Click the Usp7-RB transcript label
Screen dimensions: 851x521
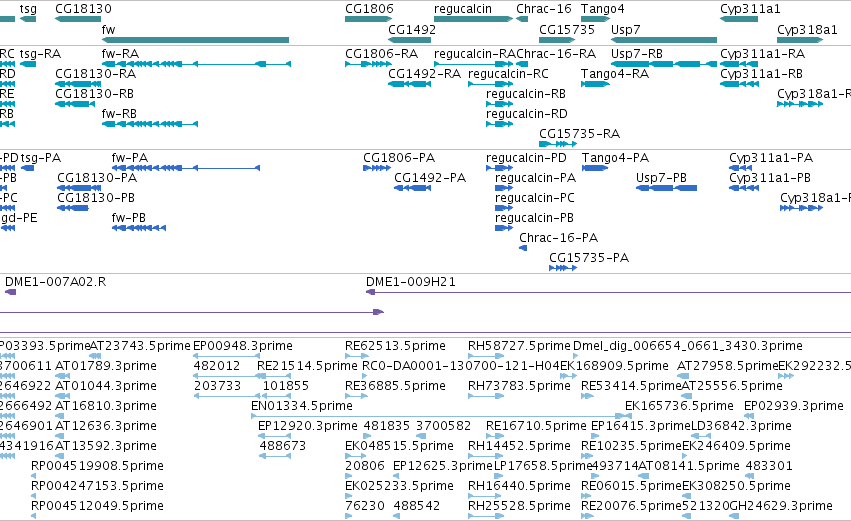pos(637,54)
